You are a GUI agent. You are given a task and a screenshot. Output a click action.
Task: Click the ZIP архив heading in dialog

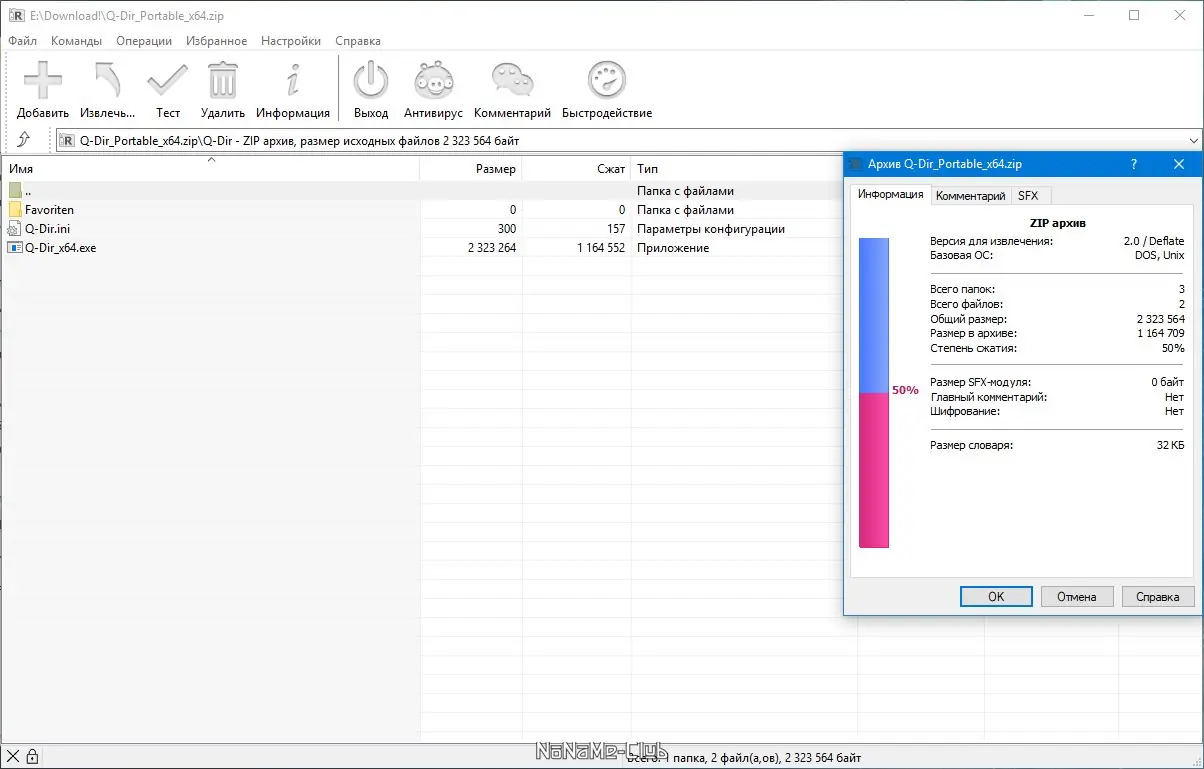pyautogui.click(x=1057, y=223)
